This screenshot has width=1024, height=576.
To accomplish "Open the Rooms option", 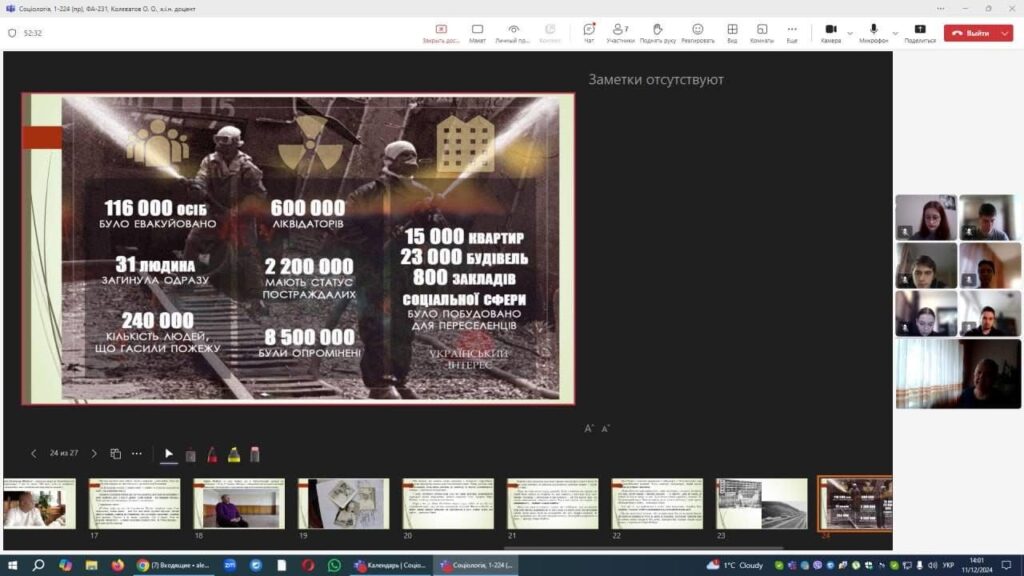I will [762, 33].
